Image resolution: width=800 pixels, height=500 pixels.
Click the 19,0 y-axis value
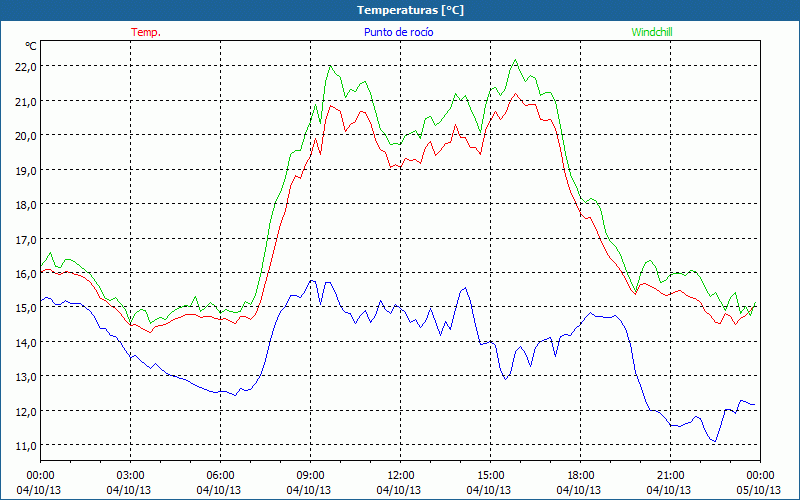(26, 170)
